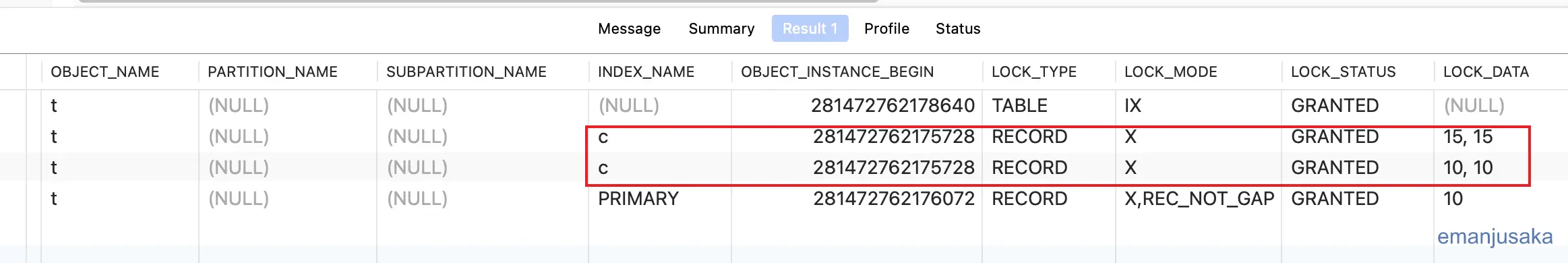The width and height of the screenshot is (1568, 263).
Task: Switch to the Message tab
Action: [x=629, y=28]
